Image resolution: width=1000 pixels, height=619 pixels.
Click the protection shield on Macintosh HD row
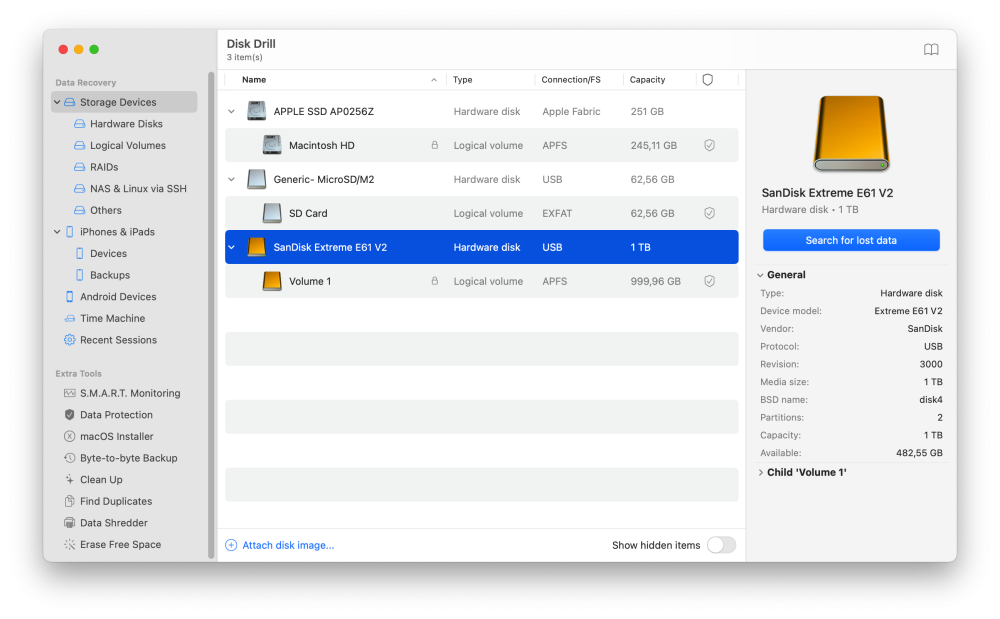coord(709,145)
